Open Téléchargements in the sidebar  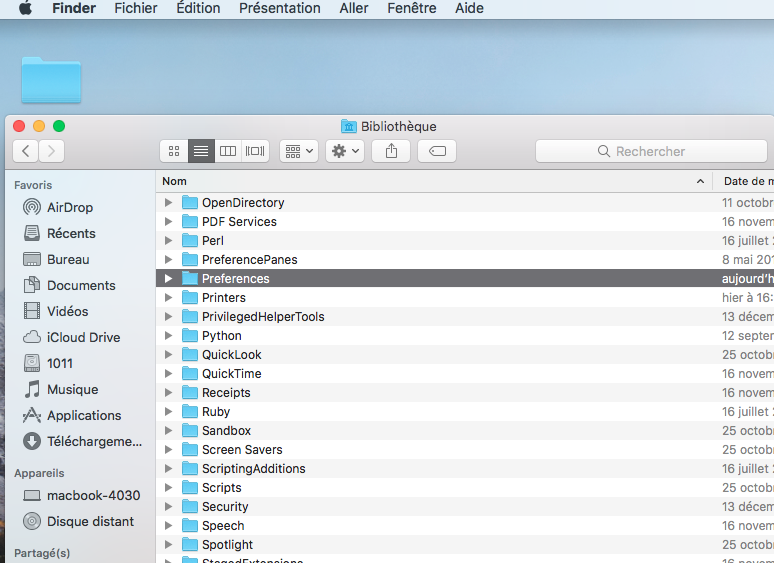(82, 441)
